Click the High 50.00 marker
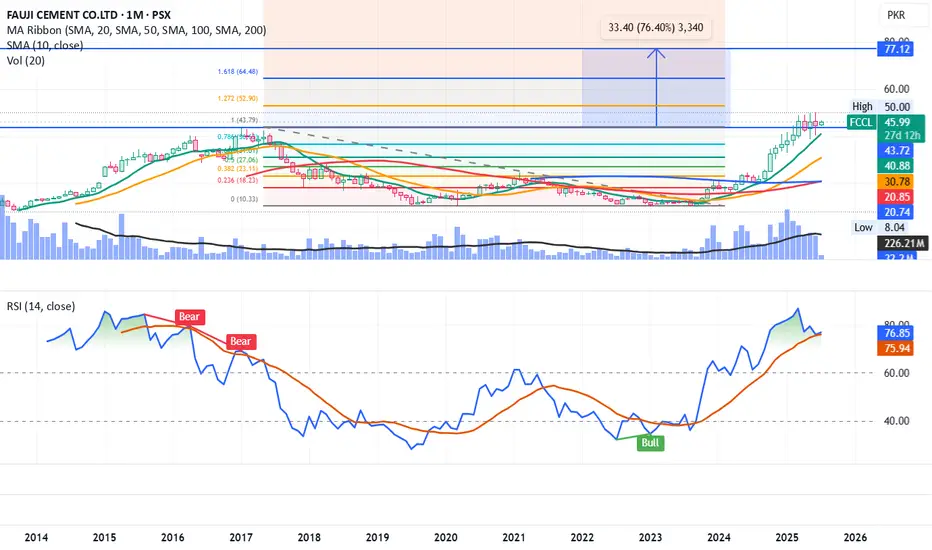932x550 pixels. coord(881,106)
